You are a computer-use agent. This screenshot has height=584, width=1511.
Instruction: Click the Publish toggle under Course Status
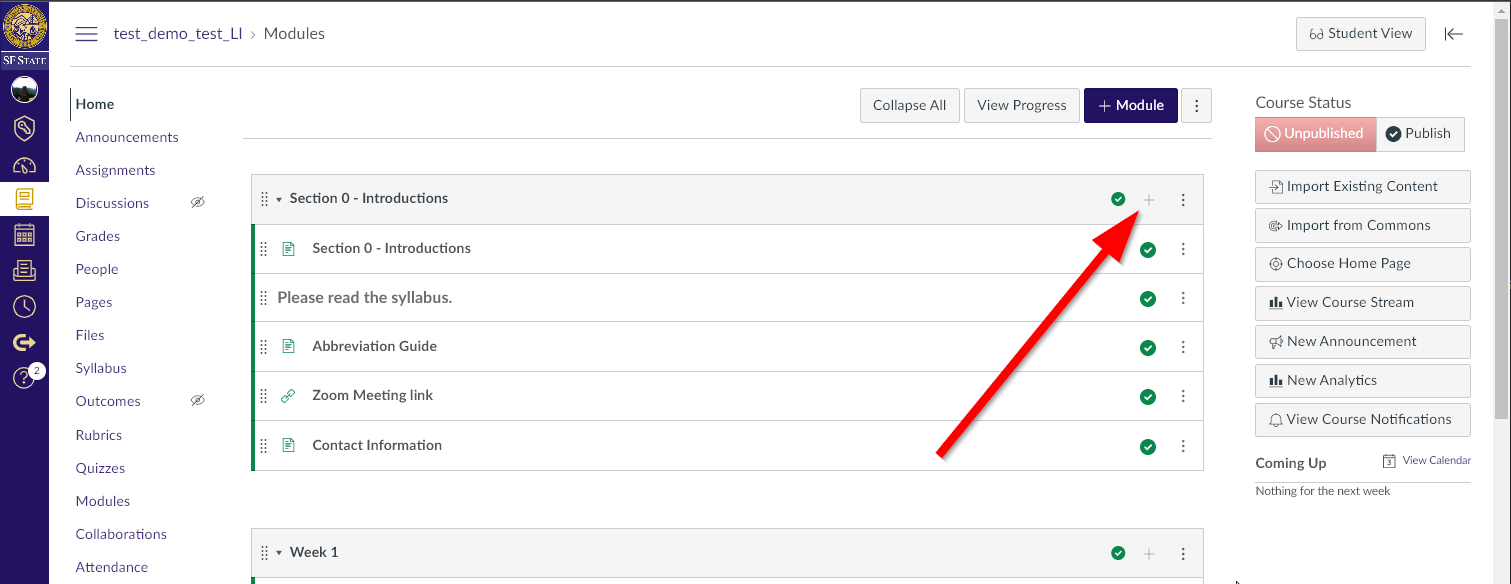[x=1420, y=133]
